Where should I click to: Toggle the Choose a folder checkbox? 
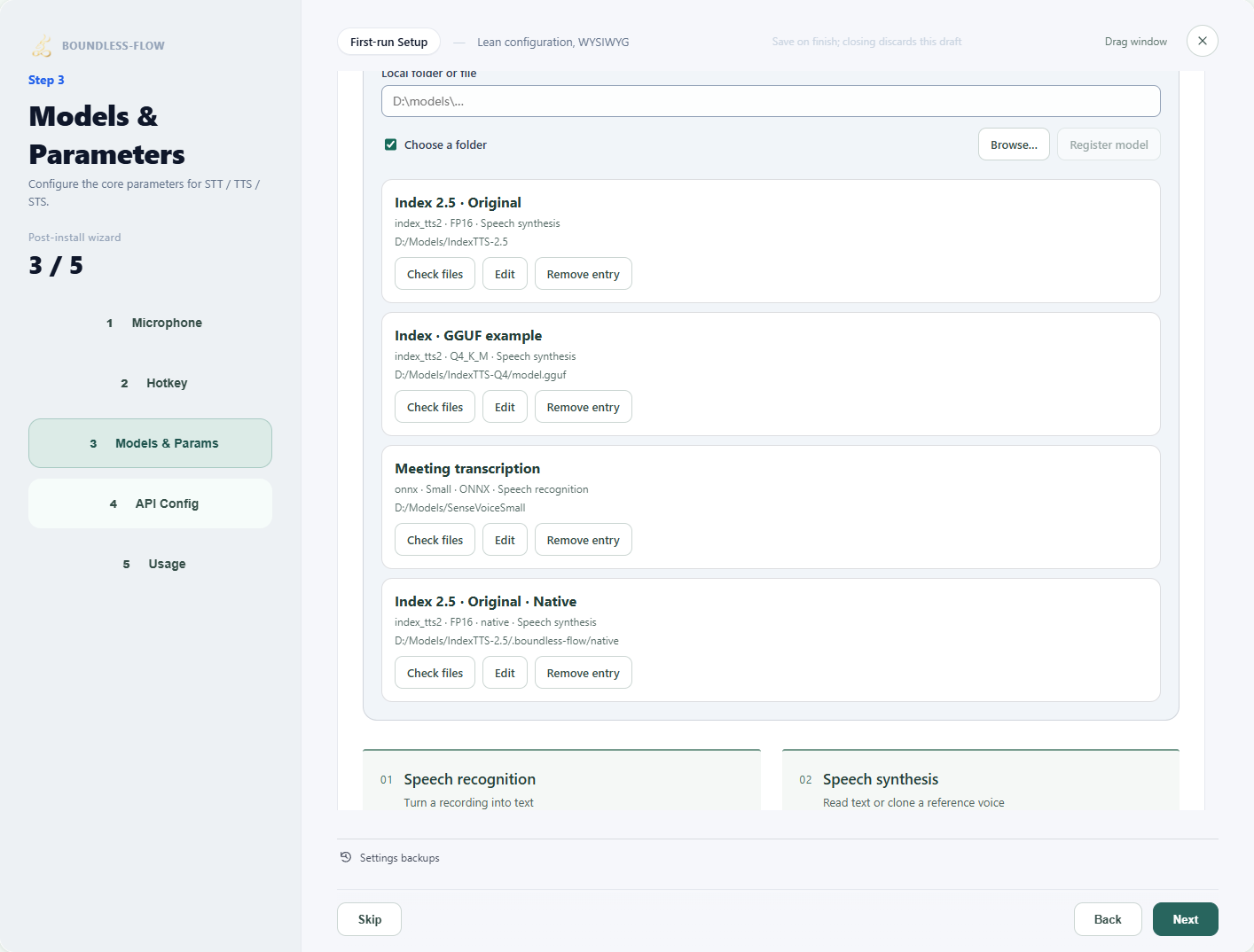(390, 144)
